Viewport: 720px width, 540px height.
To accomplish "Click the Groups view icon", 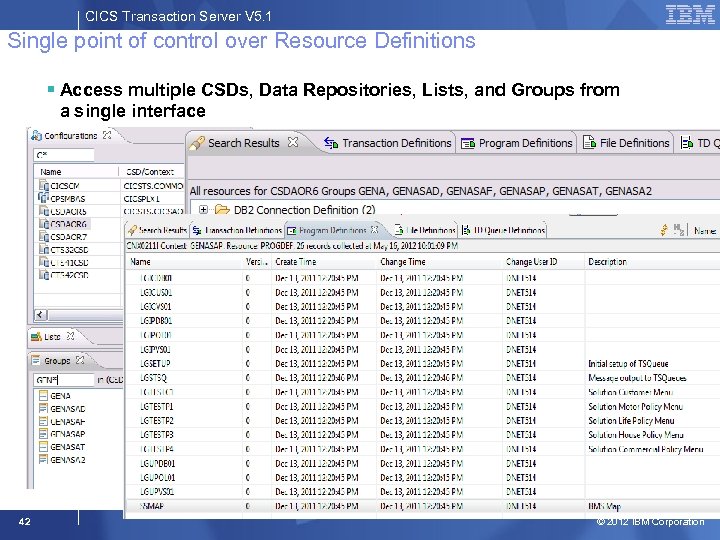I will 36,360.
